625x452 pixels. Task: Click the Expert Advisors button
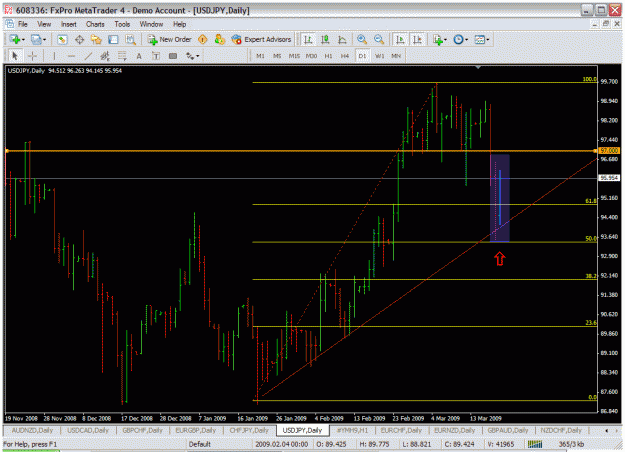click(261, 39)
